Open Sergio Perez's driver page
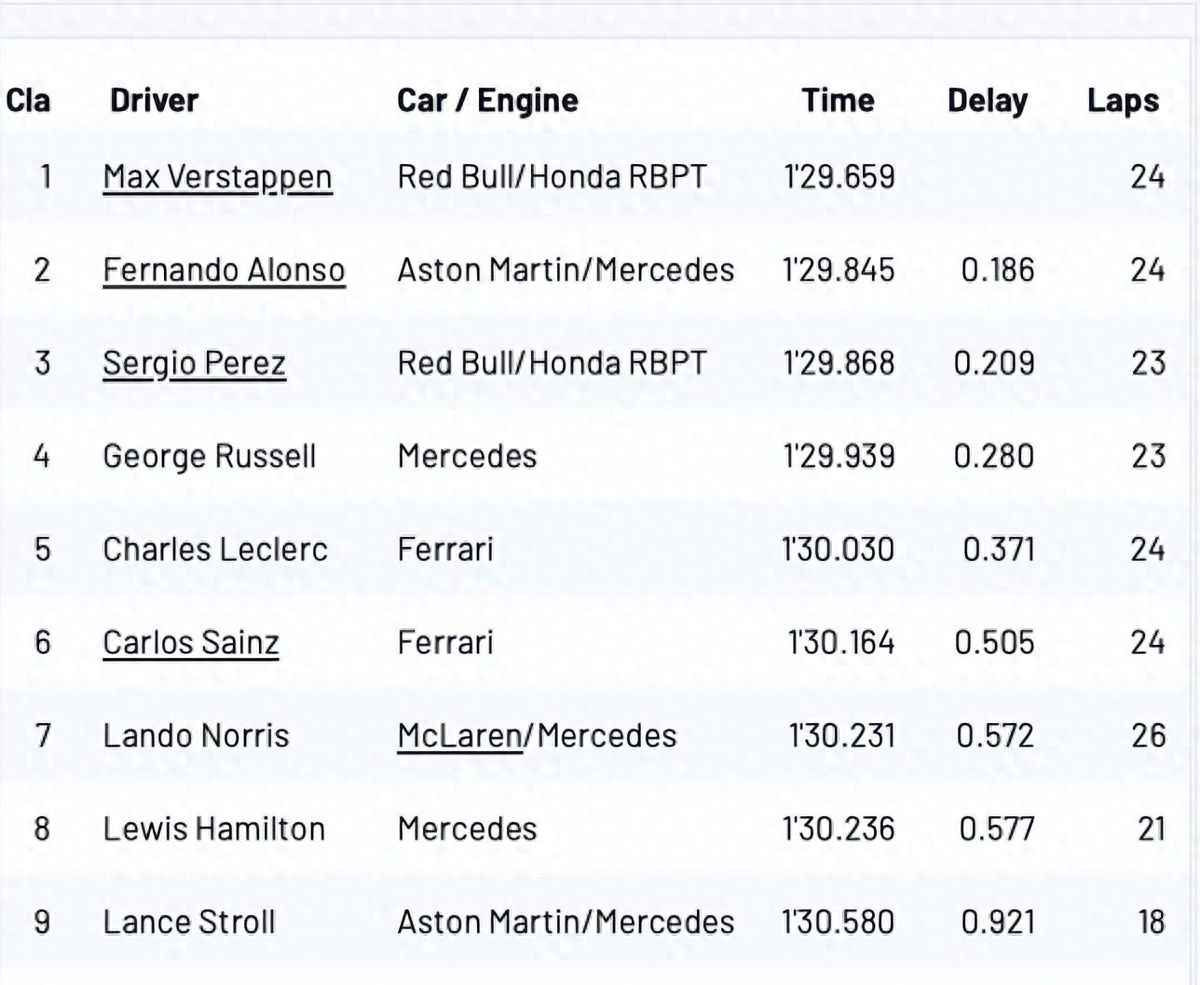The width and height of the screenshot is (1200, 985). 194,363
